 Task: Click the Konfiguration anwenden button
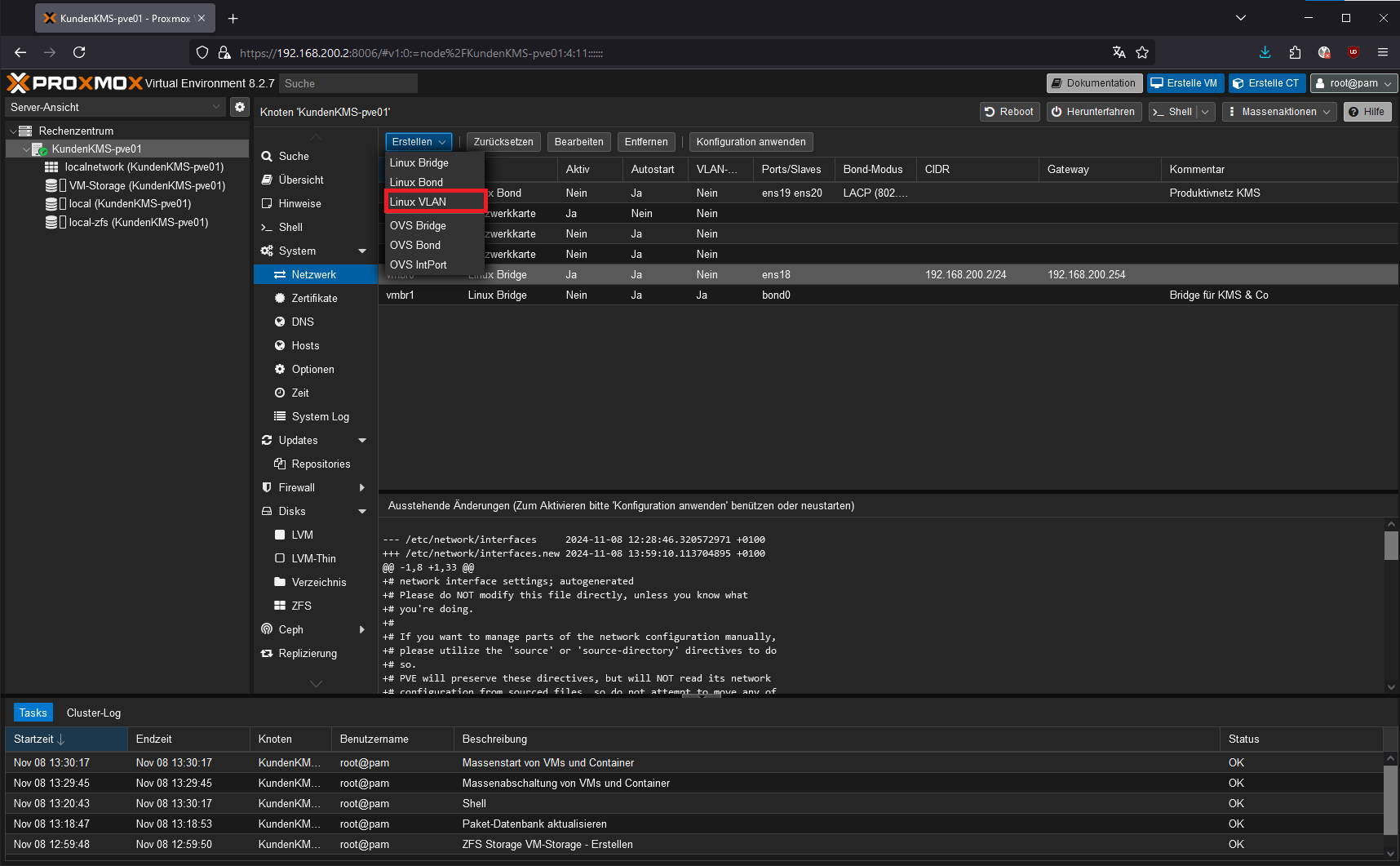pos(751,142)
